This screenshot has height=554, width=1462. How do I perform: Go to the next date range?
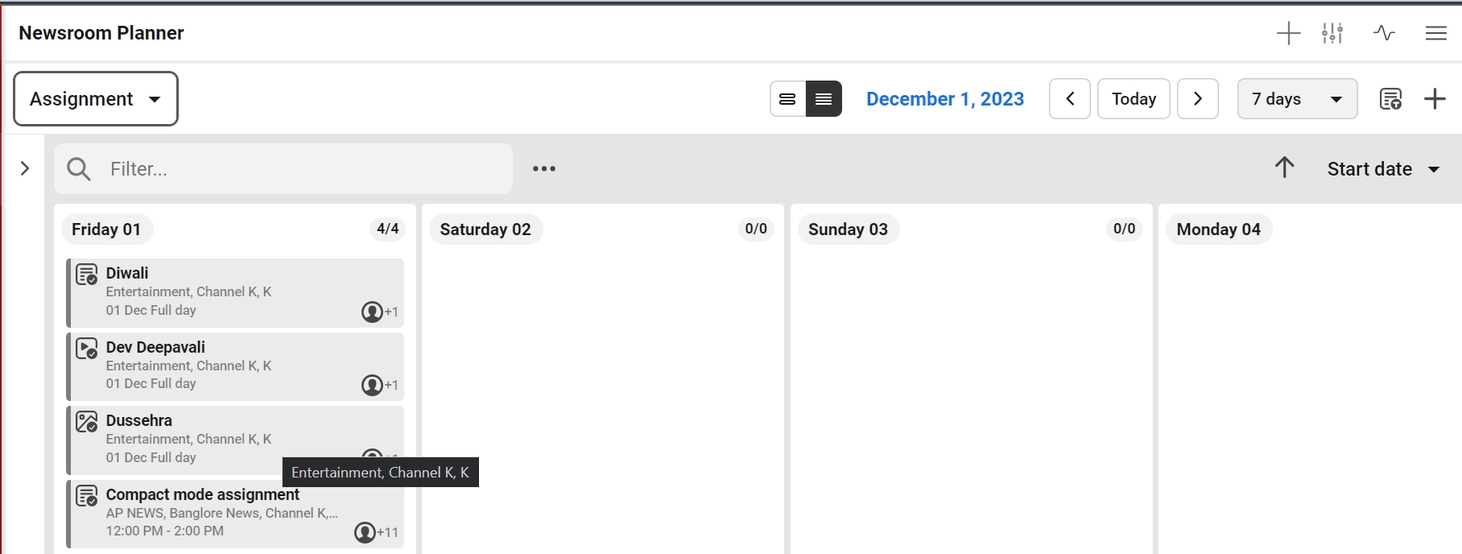click(x=1198, y=99)
